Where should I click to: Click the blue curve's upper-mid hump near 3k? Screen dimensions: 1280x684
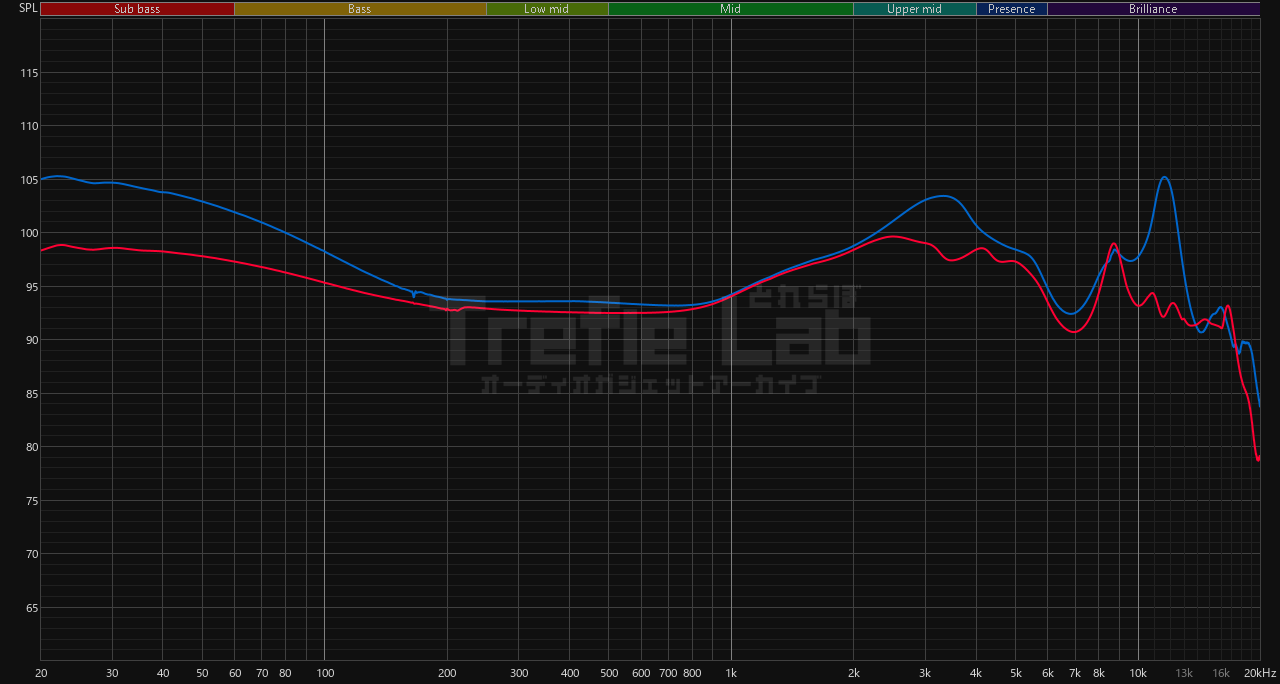942,196
